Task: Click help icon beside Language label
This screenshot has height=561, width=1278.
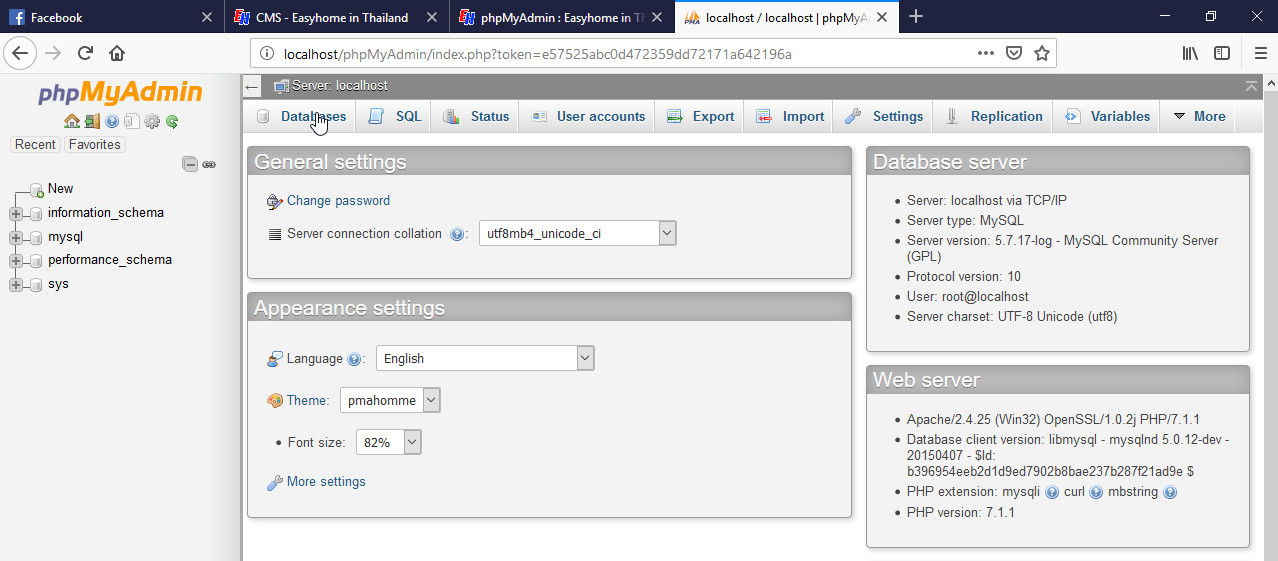Action: pyautogui.click(x=354, y=359)
